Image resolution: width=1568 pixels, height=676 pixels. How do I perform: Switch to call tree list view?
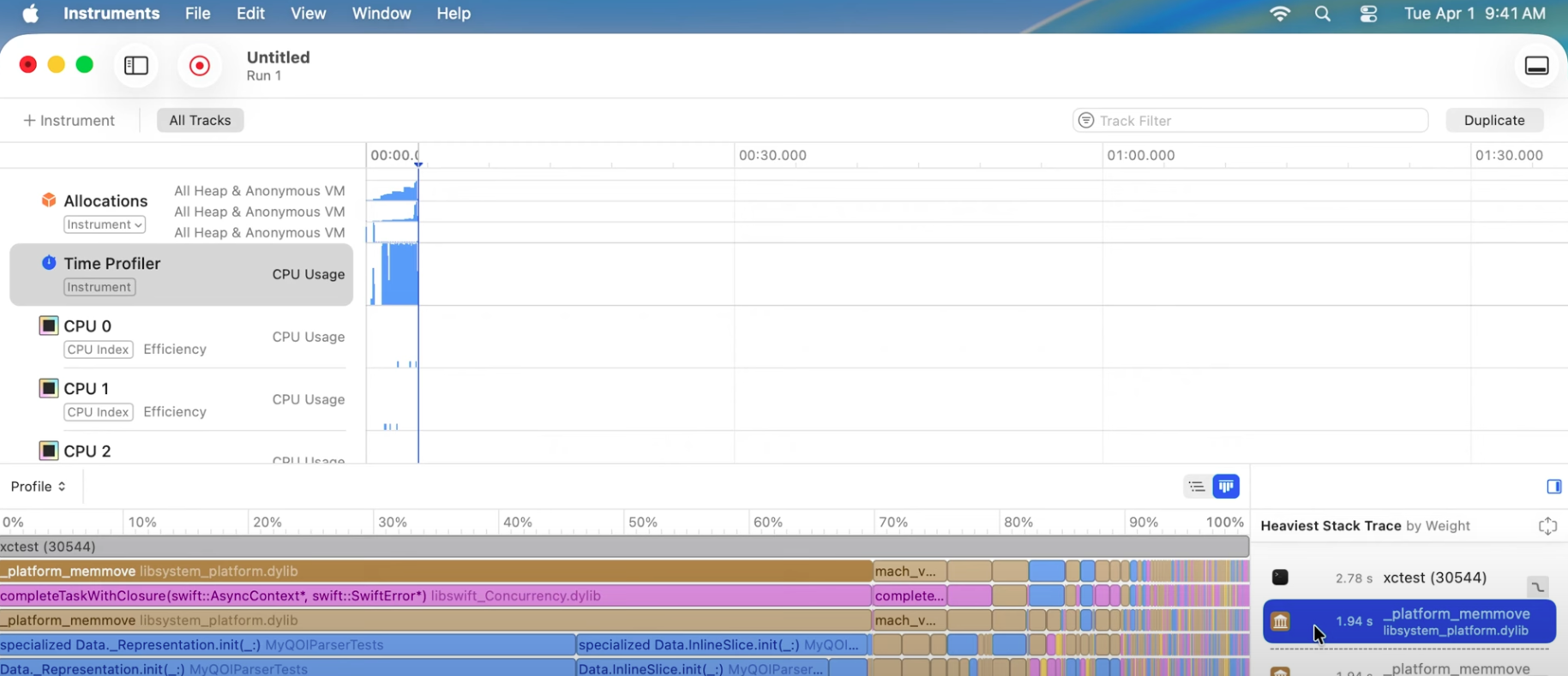1197,487
